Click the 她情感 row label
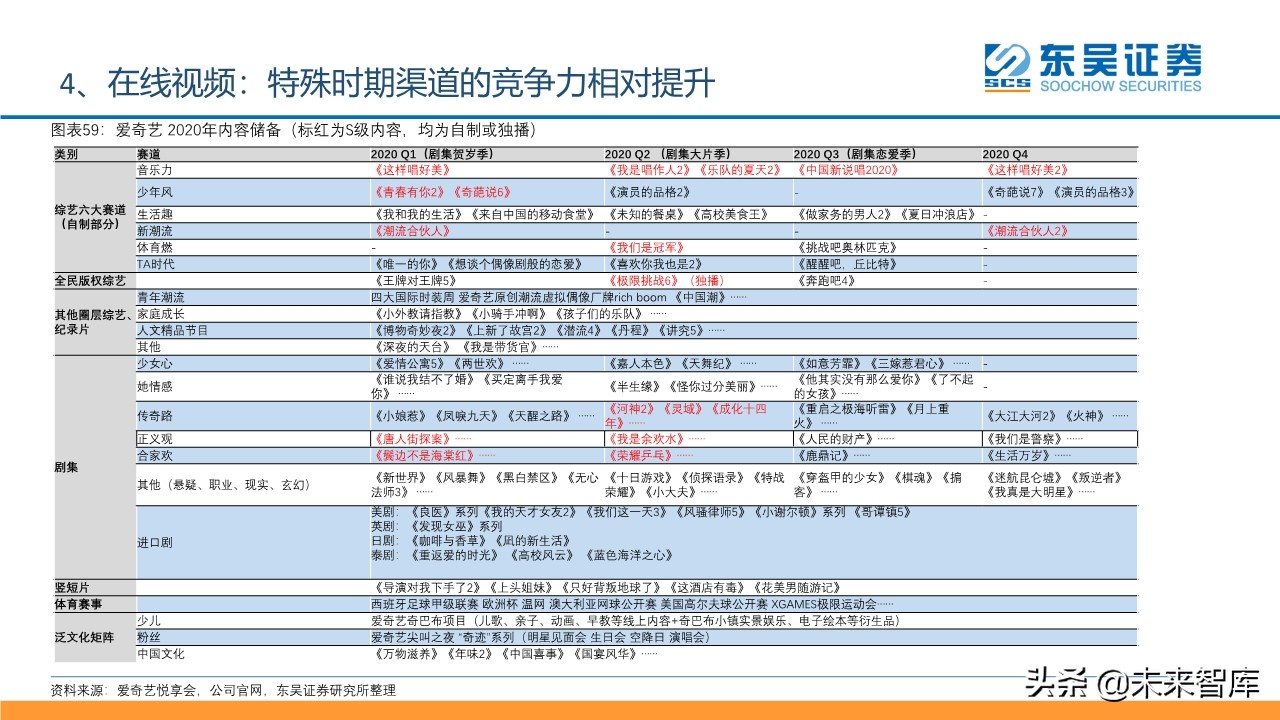1280x720 pixels. coord(154,386)
